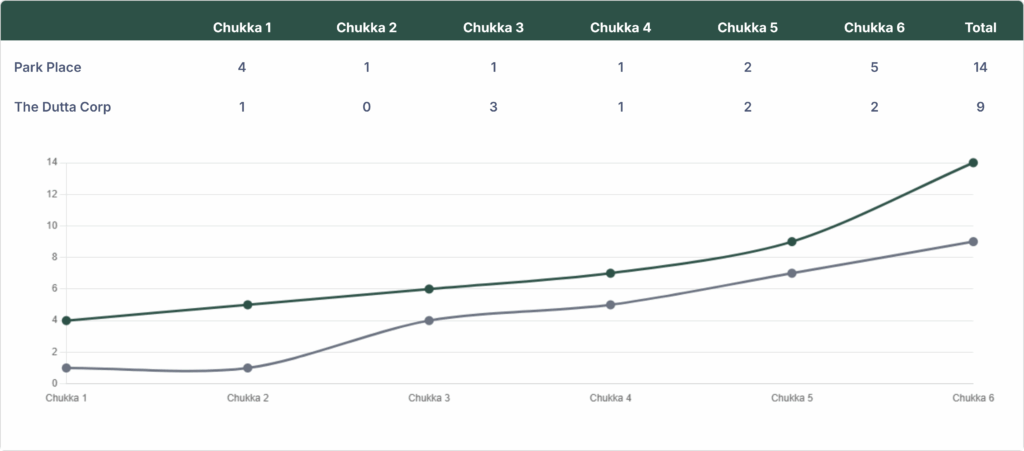Click The Dutta Corp's total of 9
Image resolution: width=1024 pixels, height=451 pixels.
(x=980, y=107)
